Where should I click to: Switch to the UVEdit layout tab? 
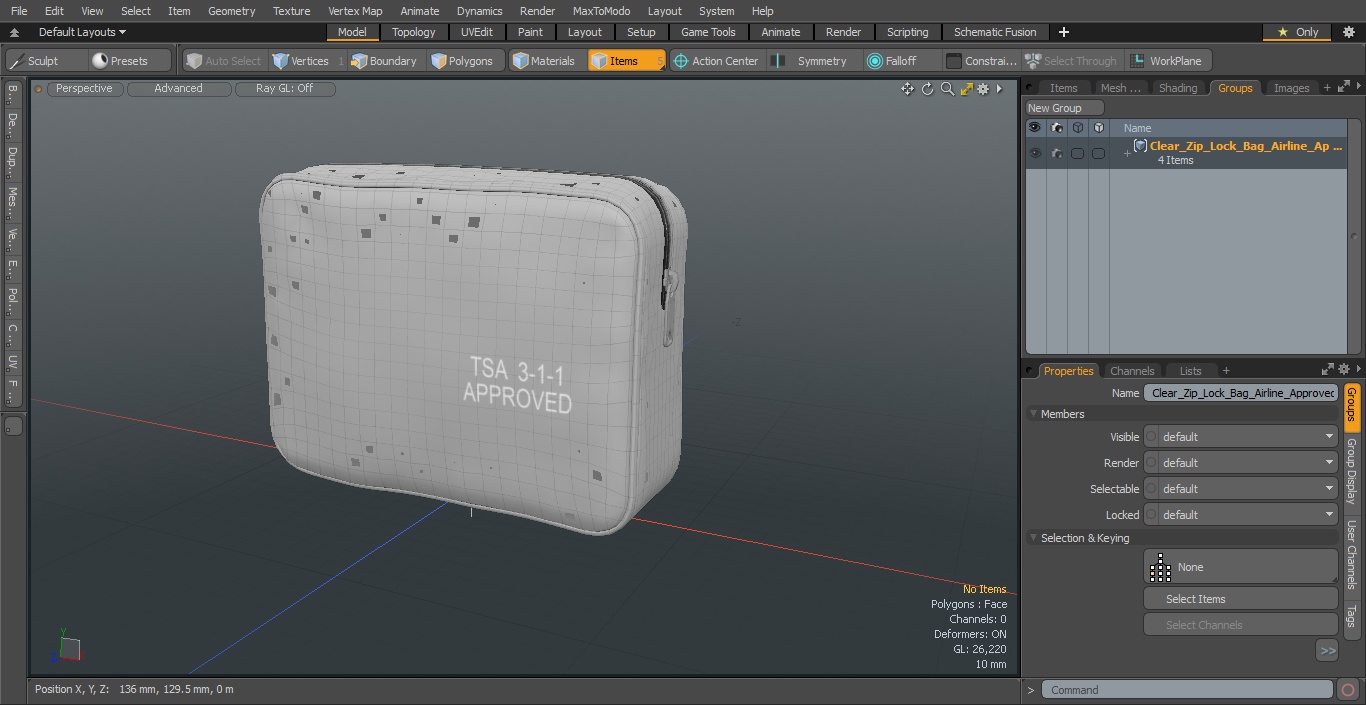pos(477,32)
